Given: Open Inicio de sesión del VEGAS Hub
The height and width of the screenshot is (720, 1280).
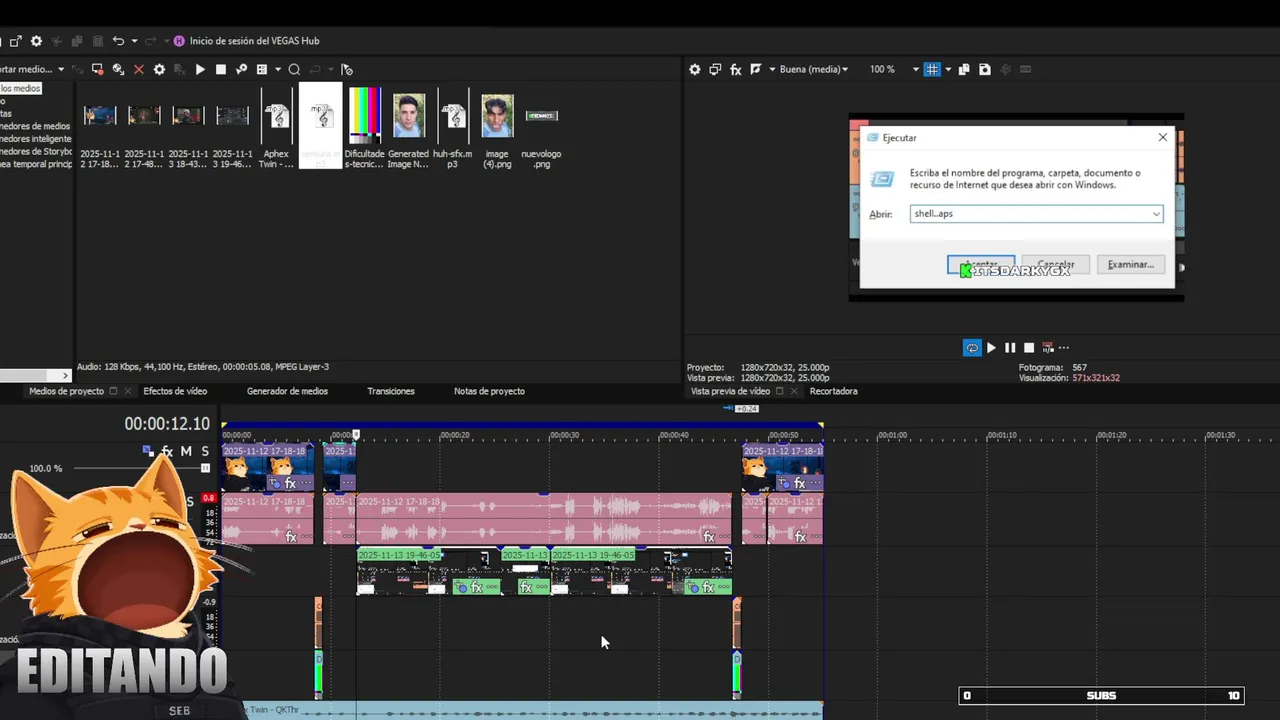Looking at the screenshot, I should pyautogui.click(x=254, y=41).
